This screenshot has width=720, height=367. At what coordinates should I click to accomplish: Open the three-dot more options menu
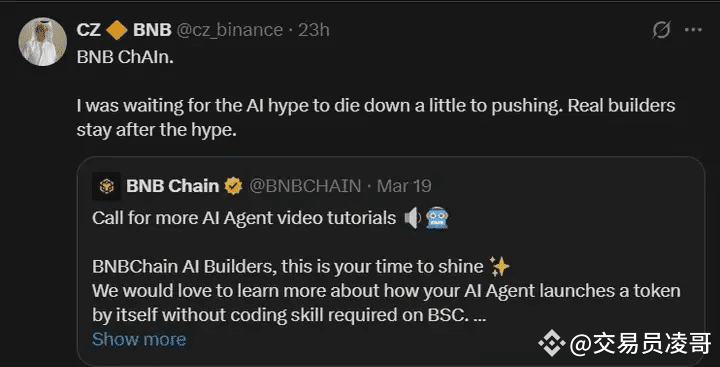693,30
